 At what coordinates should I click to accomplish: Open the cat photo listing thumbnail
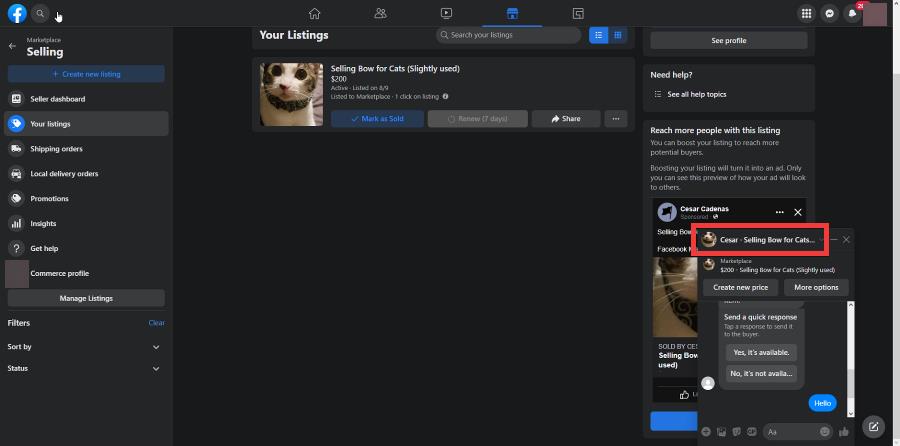(x=291, y=94)
